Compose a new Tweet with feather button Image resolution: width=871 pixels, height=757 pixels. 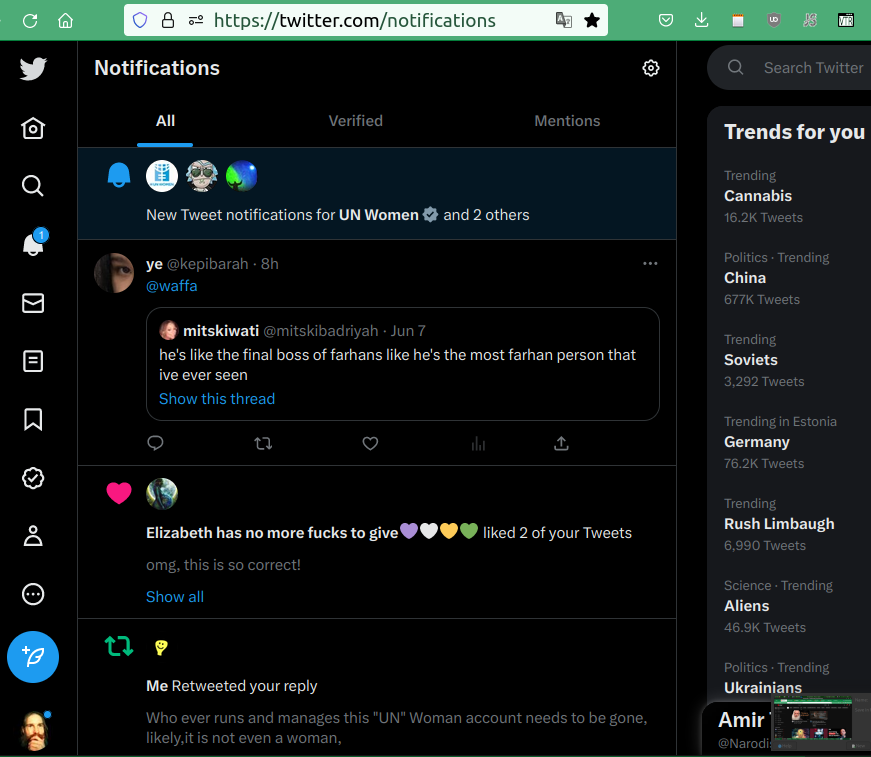tap(33, 657)
